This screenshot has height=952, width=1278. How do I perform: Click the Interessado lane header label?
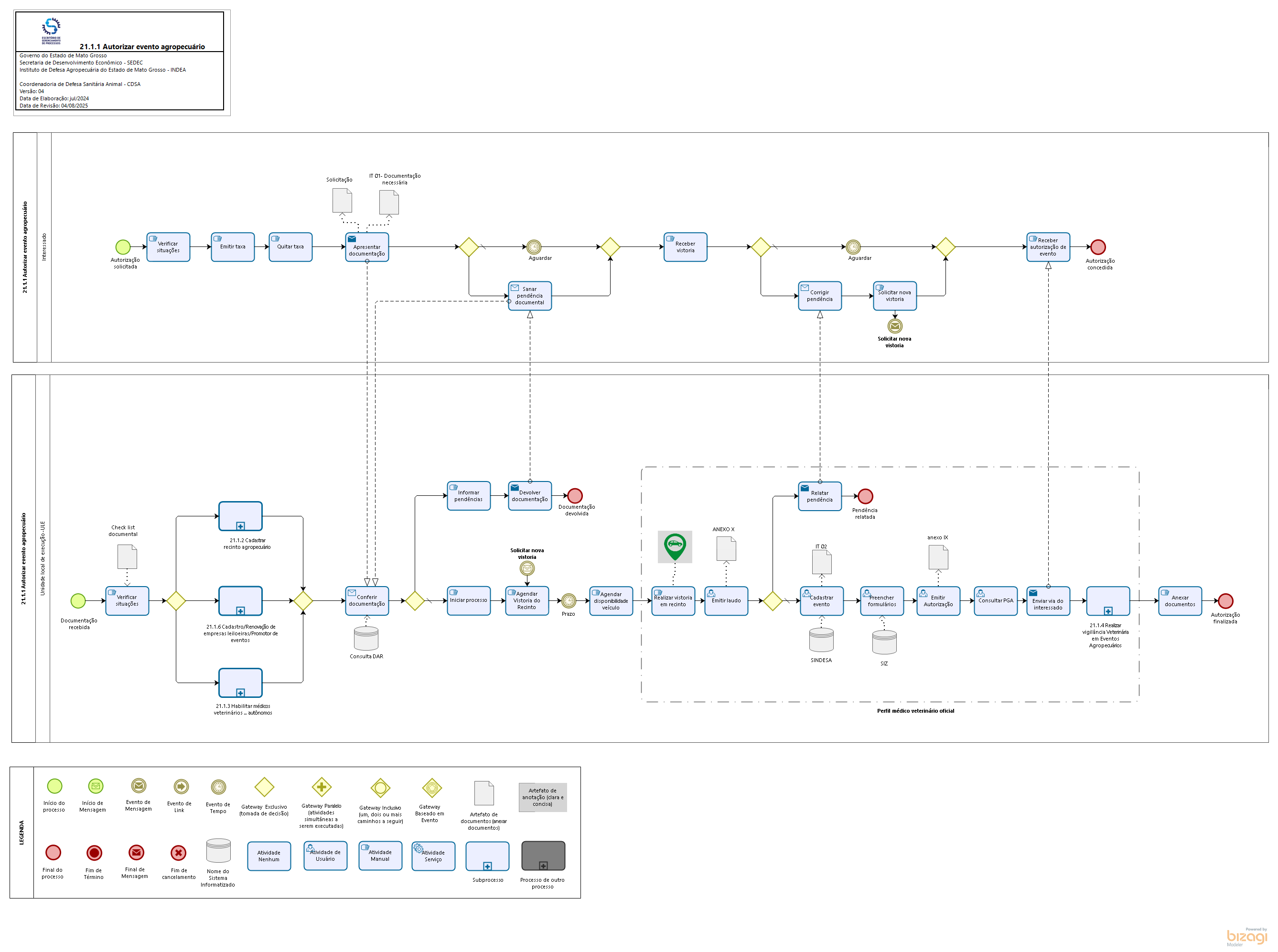[x=44, y=247]
